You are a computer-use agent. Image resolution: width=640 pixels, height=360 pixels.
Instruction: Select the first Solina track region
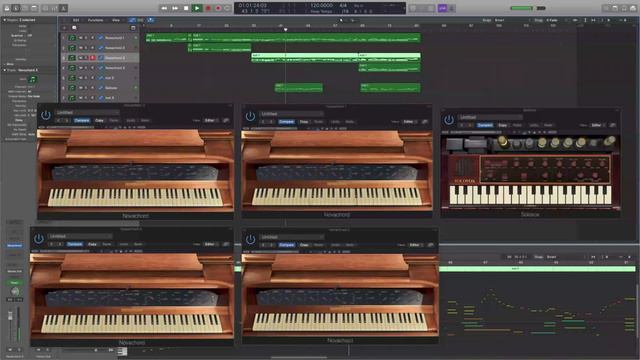(299, 88)
